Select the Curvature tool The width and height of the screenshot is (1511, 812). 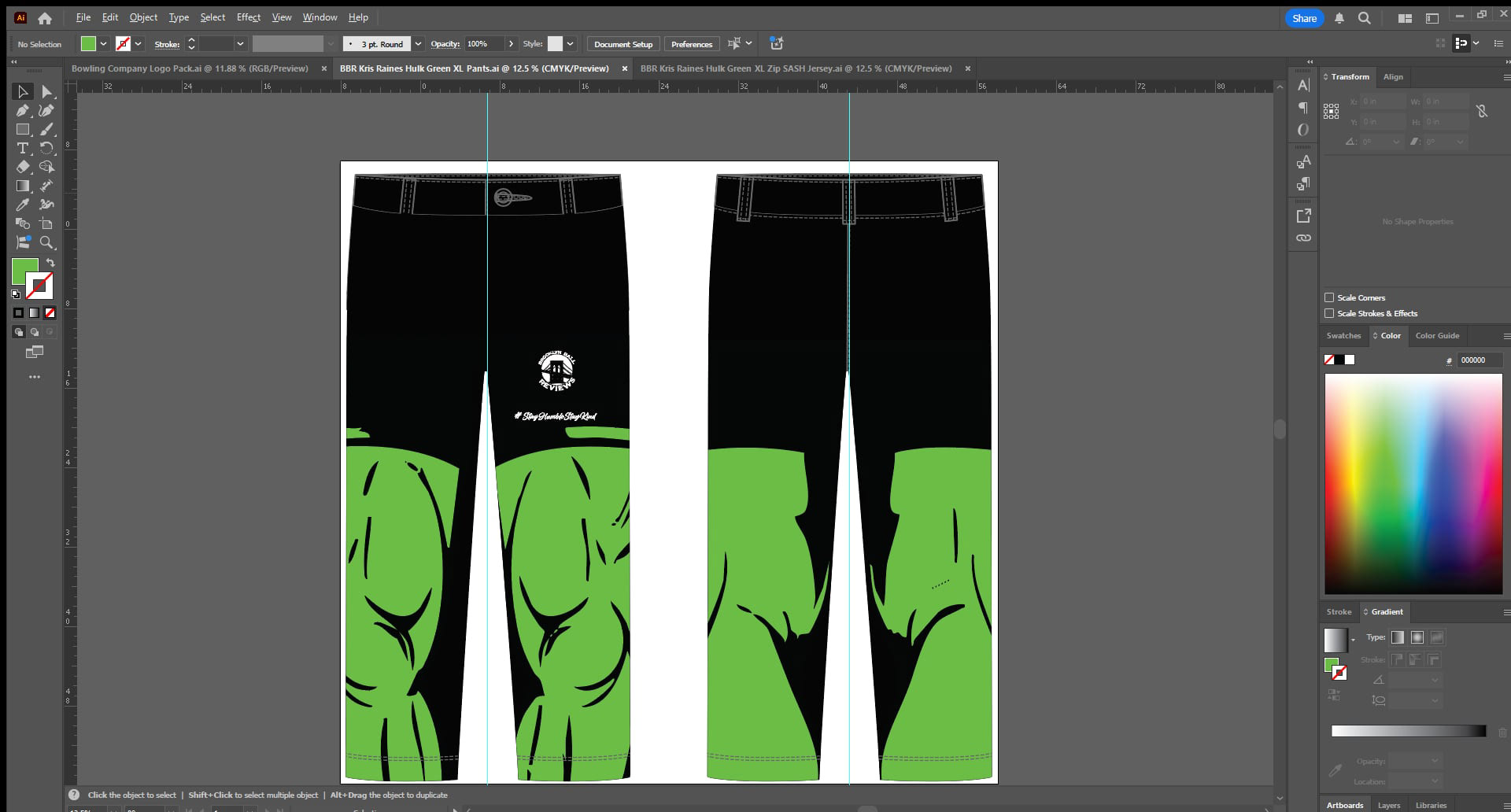click(x=46, y=111)
